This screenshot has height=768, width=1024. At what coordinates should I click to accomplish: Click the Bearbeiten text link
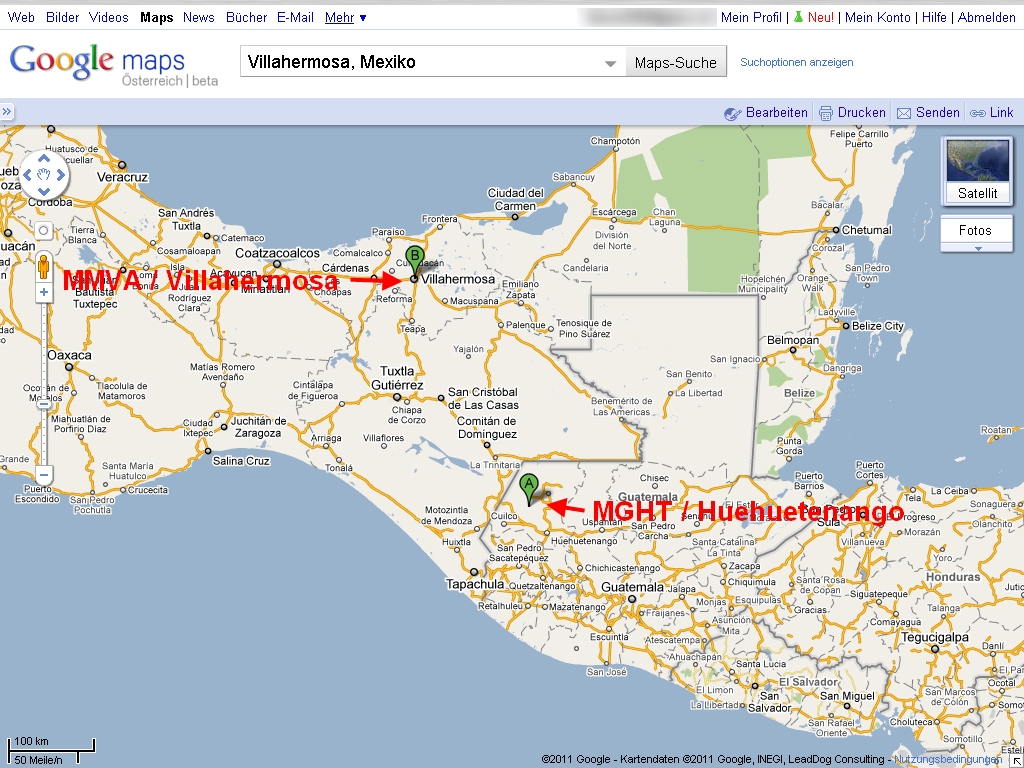point(776,112)
